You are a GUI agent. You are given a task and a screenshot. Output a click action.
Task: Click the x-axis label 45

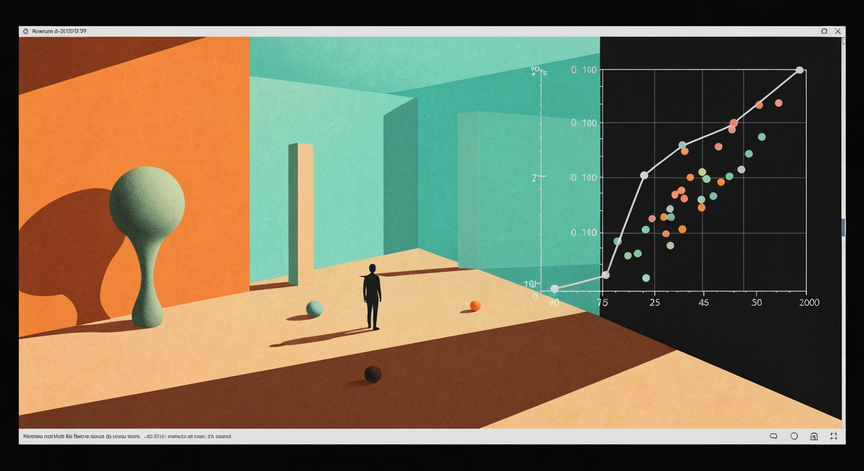[x=704, y=302]
